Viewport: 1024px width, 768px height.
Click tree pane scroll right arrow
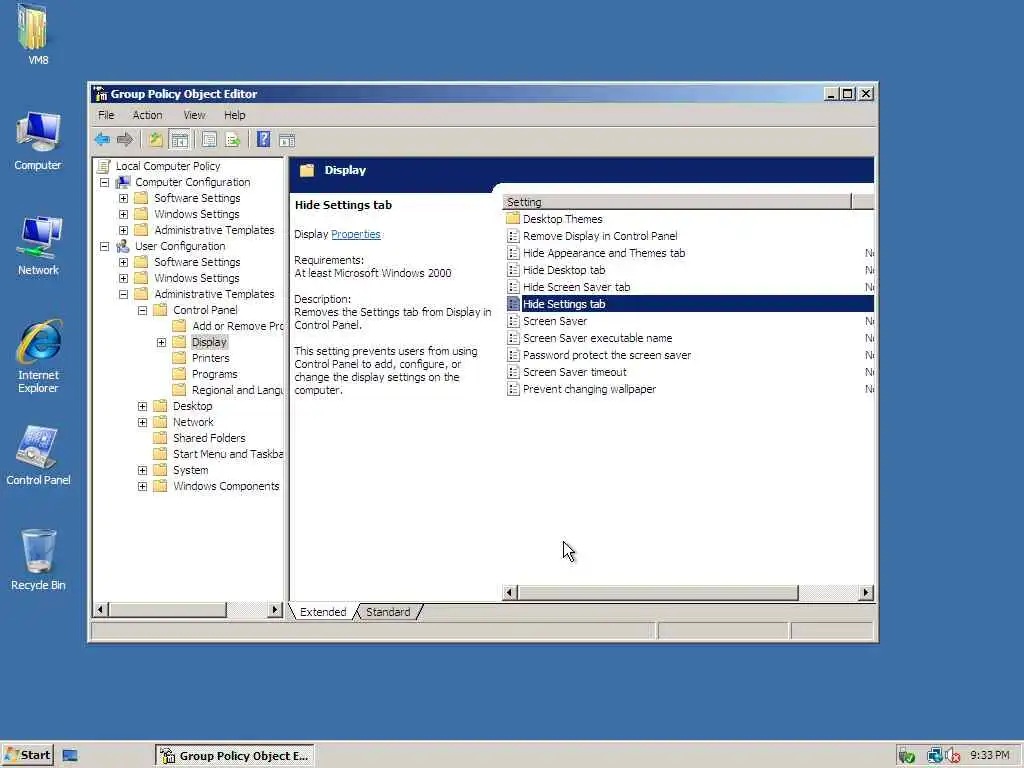tap(275, 609)
